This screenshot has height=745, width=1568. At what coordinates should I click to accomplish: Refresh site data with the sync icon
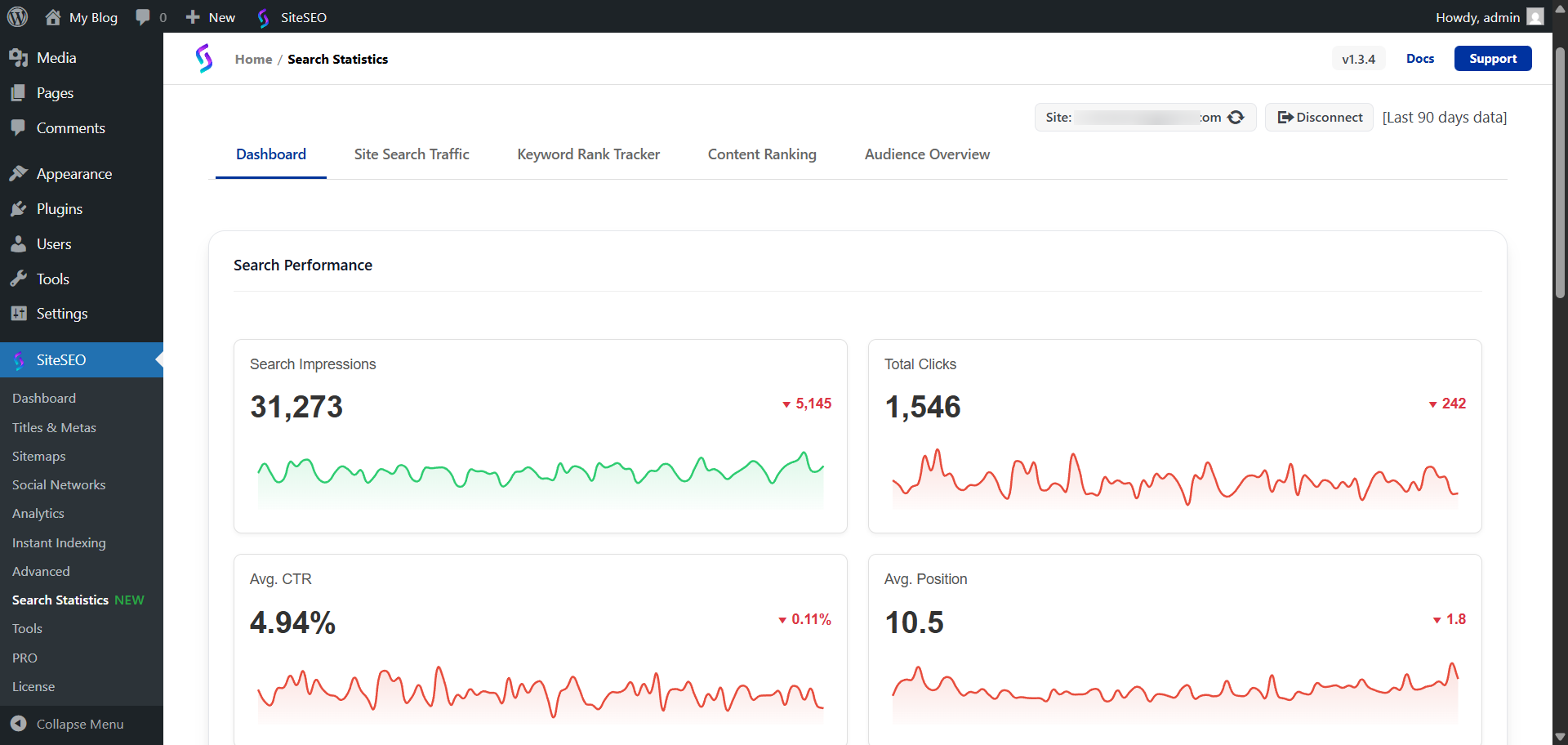[1236, 117]
